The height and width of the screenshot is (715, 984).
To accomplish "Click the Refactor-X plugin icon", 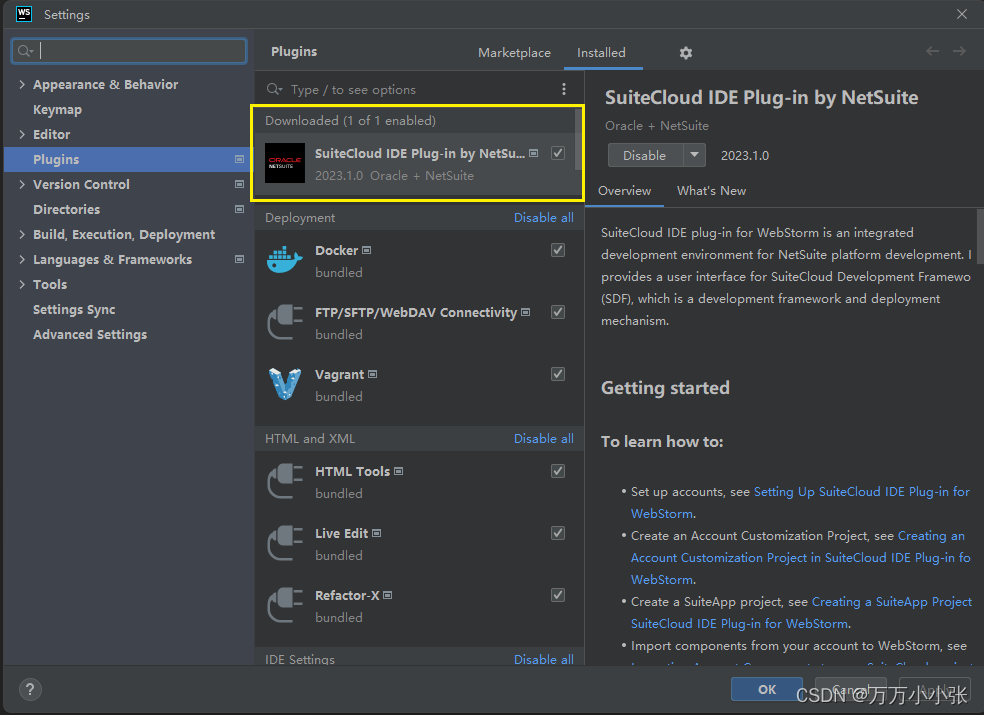I will 287,604.
